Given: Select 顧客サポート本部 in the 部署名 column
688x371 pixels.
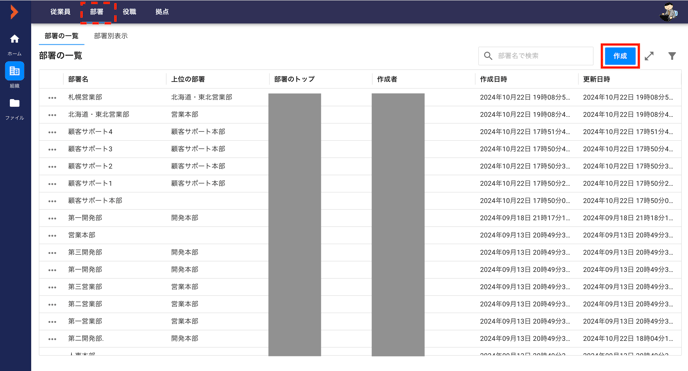Looking at the screenshot, I should pyautogui.click(x=95, y=201).
